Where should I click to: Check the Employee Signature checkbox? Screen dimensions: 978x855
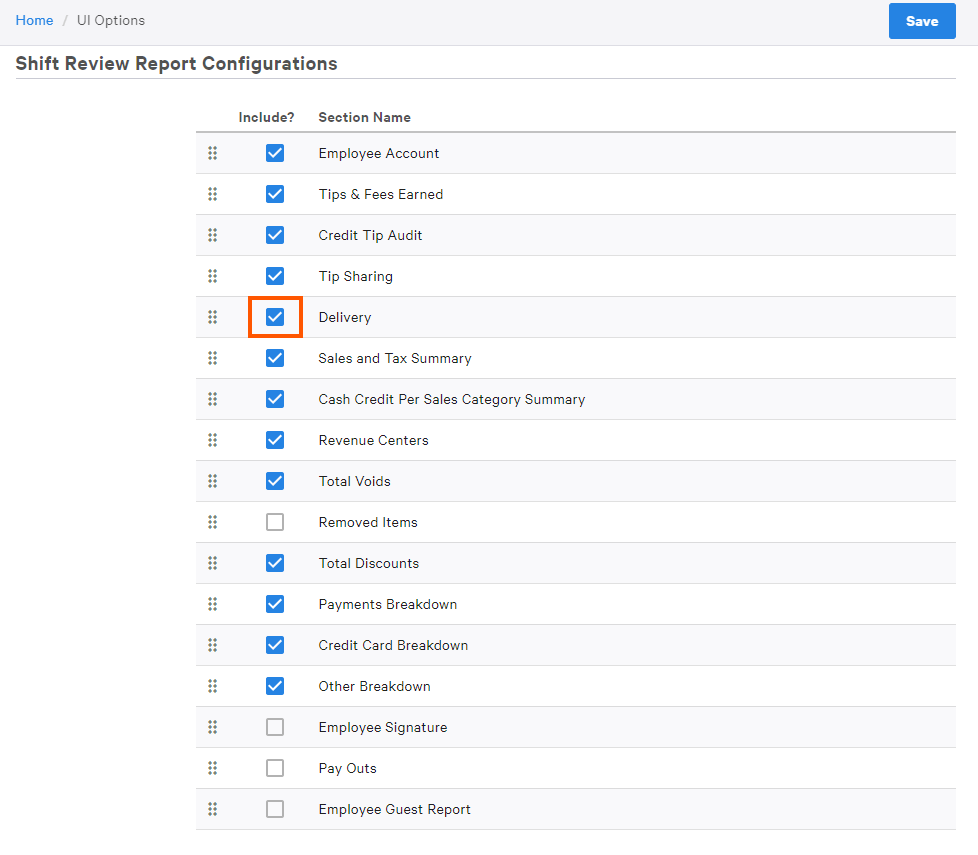click(x=275, y=727)
